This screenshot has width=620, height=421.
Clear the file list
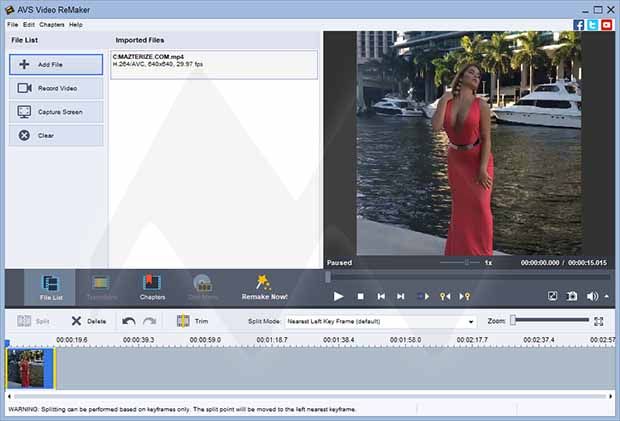(x=56, y=136)
